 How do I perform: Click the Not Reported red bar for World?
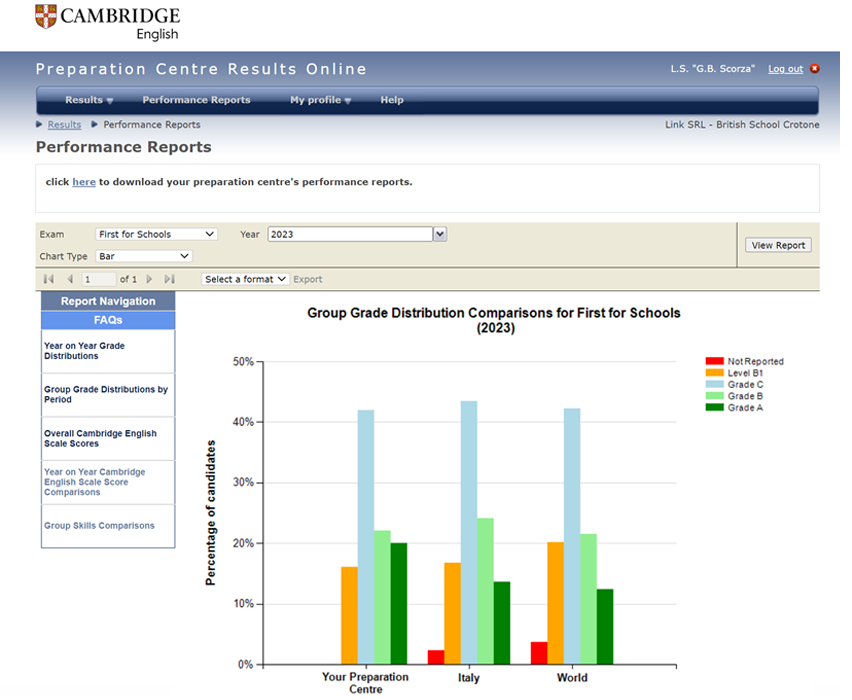click(539, 653)
